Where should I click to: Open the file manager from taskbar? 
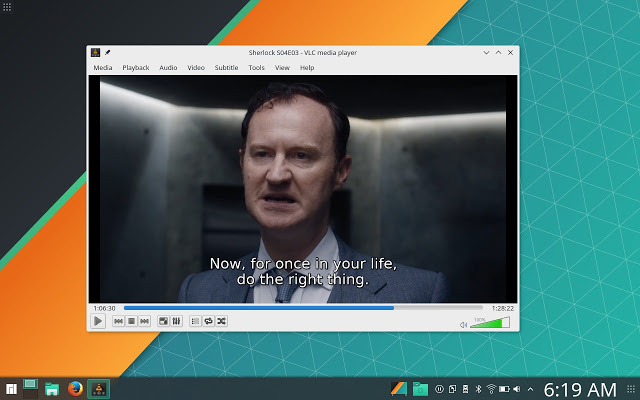52,389
